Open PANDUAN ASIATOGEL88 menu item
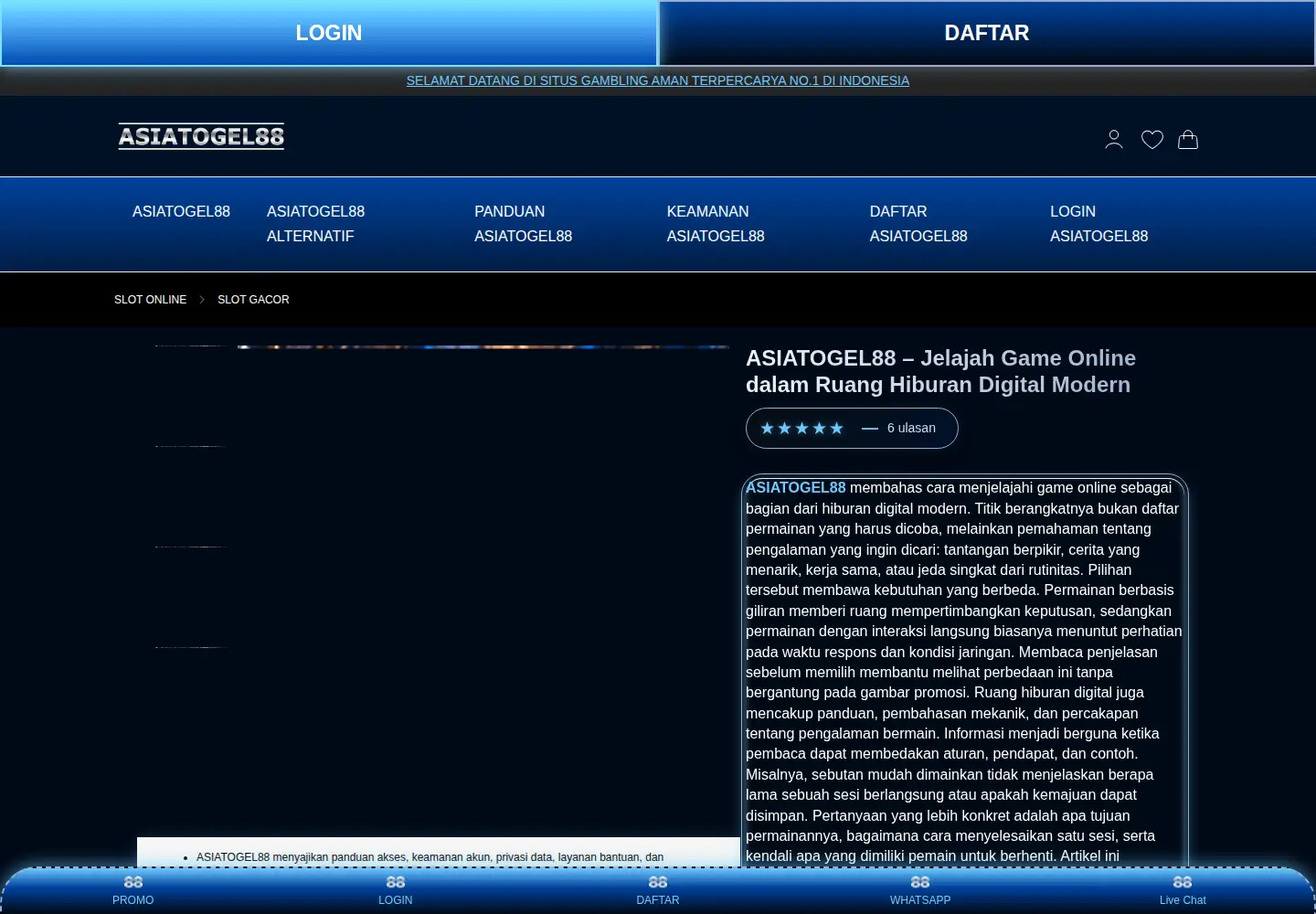1316x914 pixels. pos(523,224)
